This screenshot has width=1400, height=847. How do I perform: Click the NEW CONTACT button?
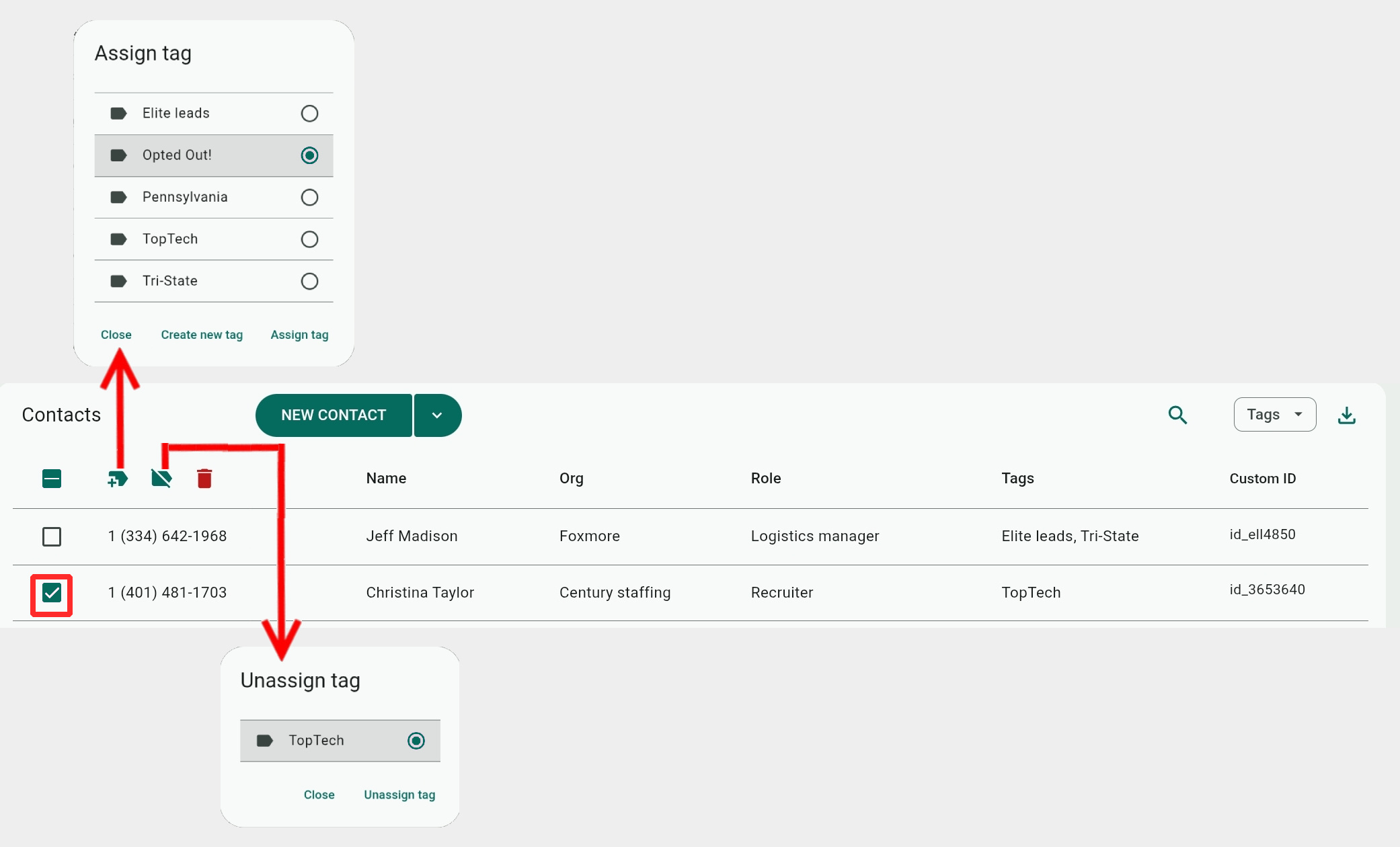click(x=334, y=415)
